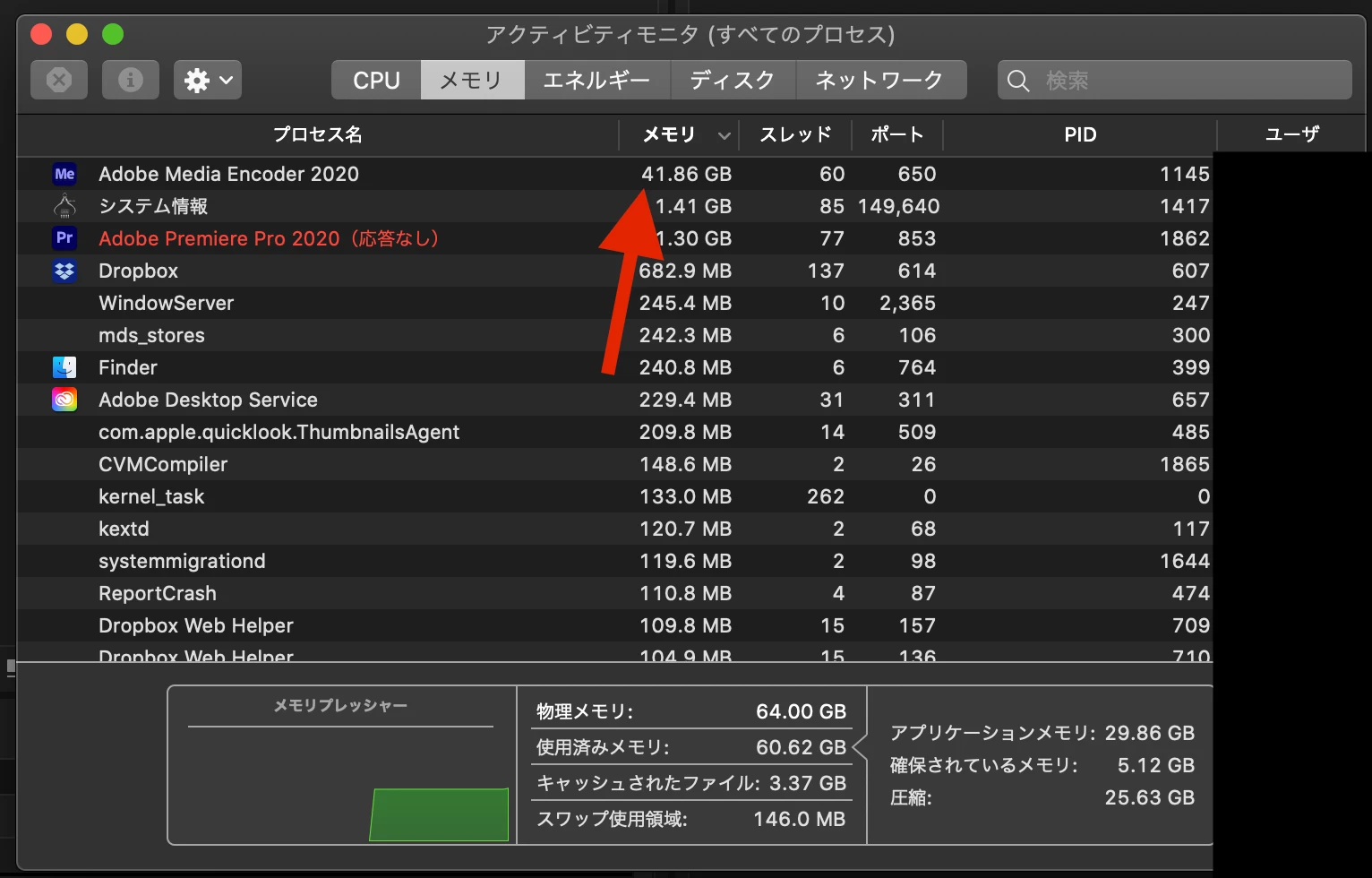This screenshot has height=878, width=1372.
Task: Click the アプリケーションメモリ 29.86 GB entry
Action: coord(1042,733)
